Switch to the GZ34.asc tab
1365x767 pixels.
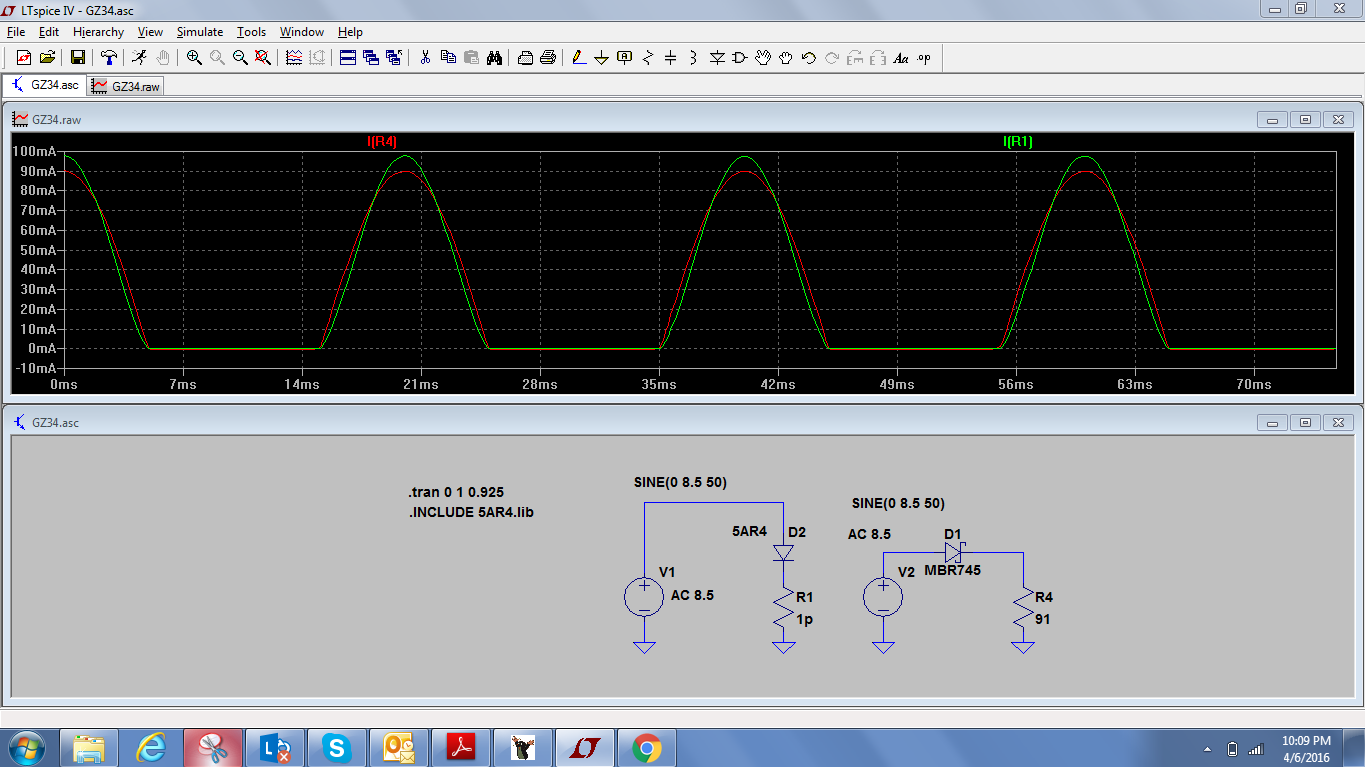click(x=45, y=86)
